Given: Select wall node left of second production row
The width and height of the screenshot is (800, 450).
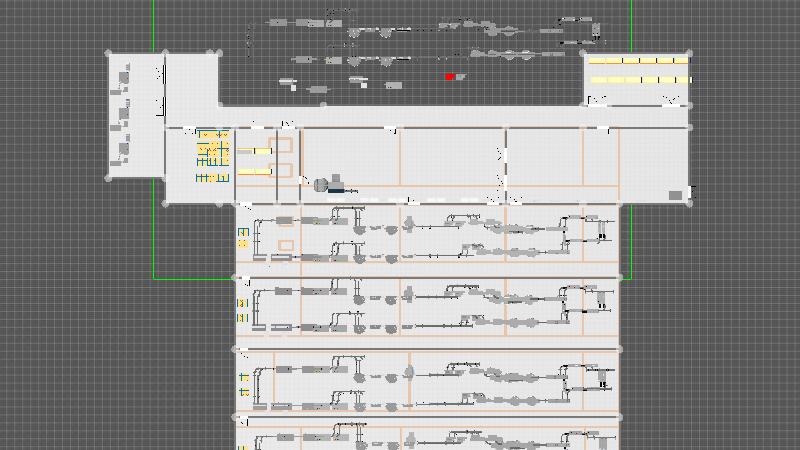Looking at the screenshot, I should pos(236,278).
